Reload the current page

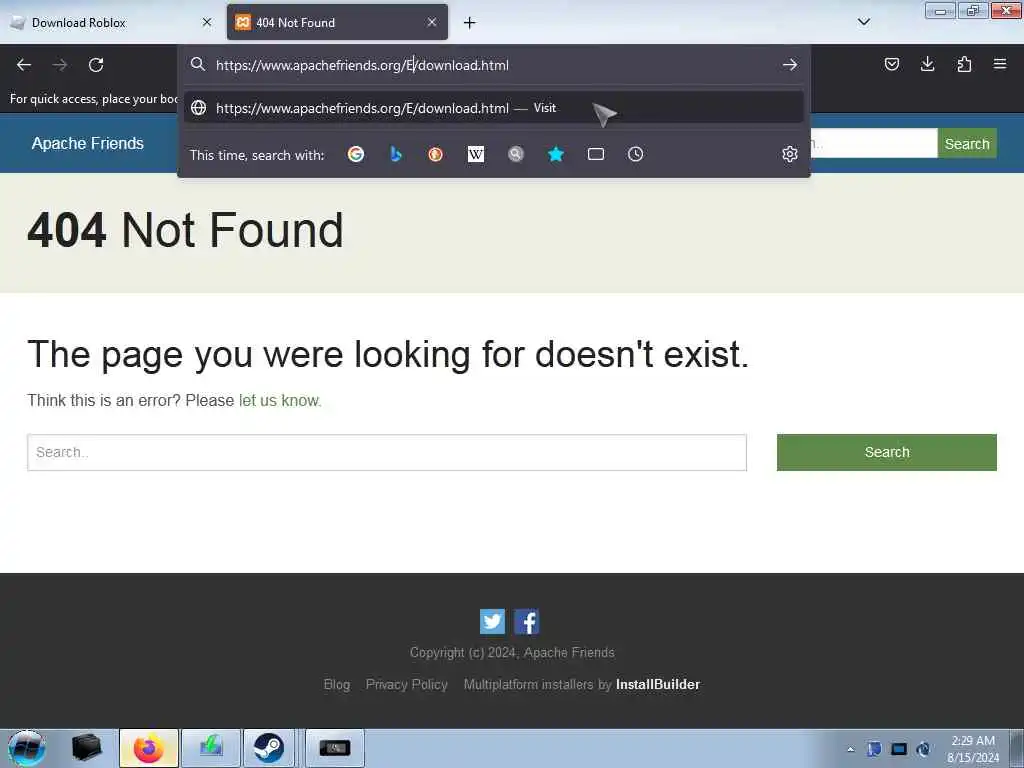[96, 65]
